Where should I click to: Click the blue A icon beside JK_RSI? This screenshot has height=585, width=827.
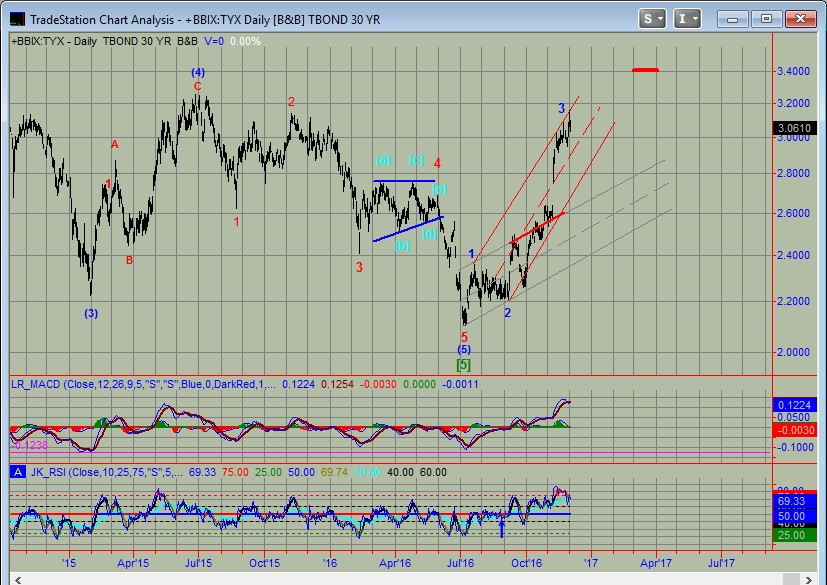(x=18, y=472)
